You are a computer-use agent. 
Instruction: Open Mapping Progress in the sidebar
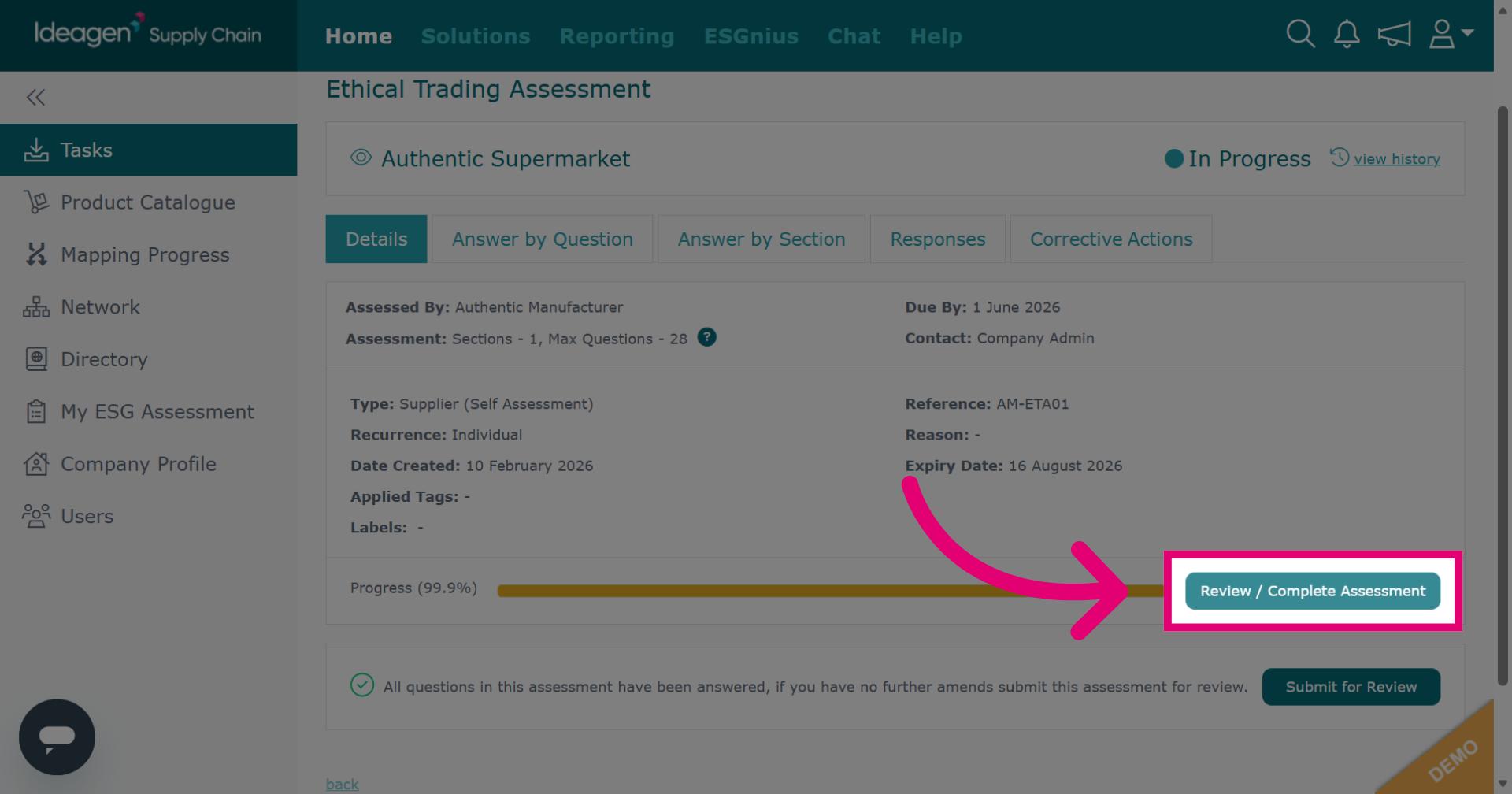(148, 254)
